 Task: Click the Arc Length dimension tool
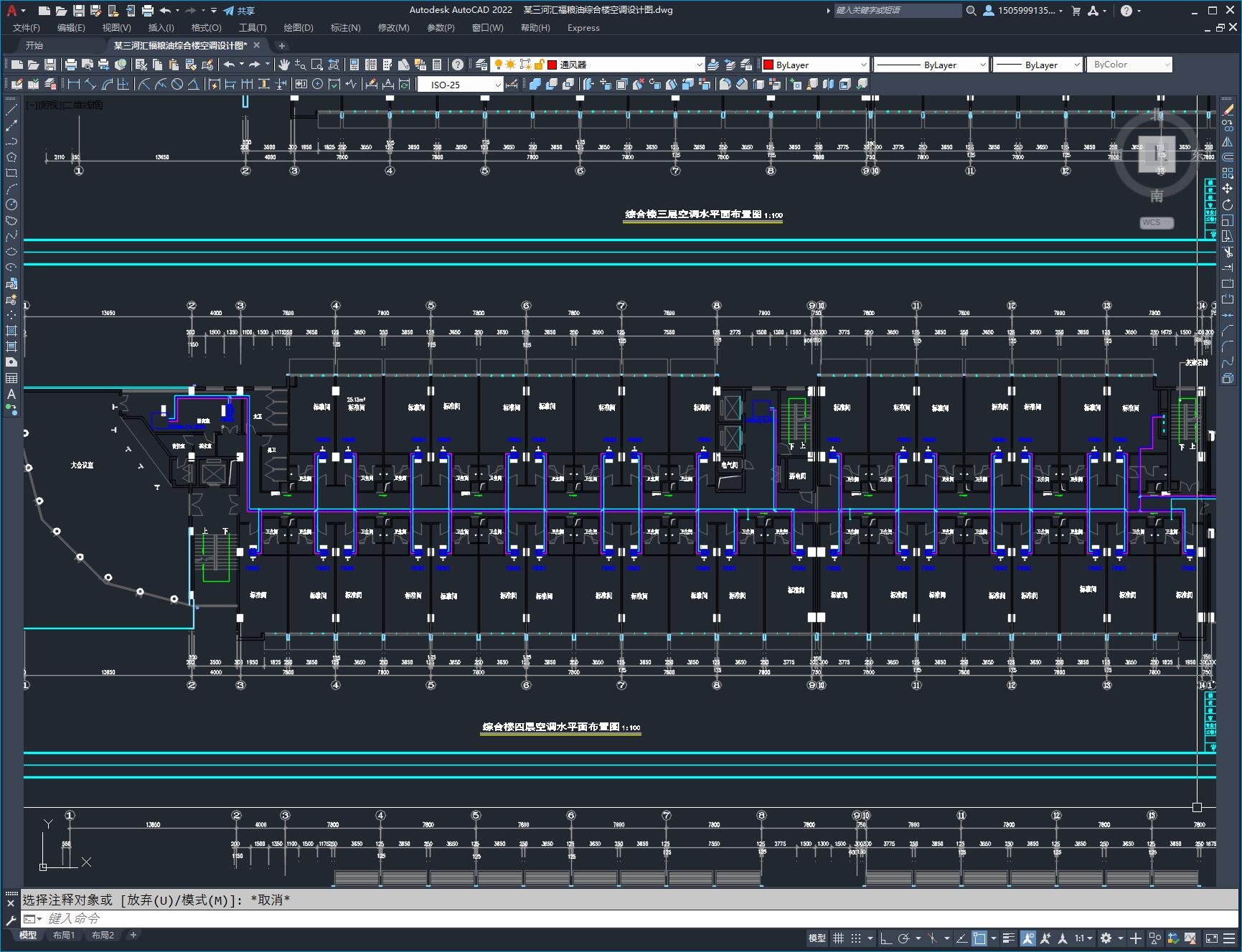click(107, 84)
